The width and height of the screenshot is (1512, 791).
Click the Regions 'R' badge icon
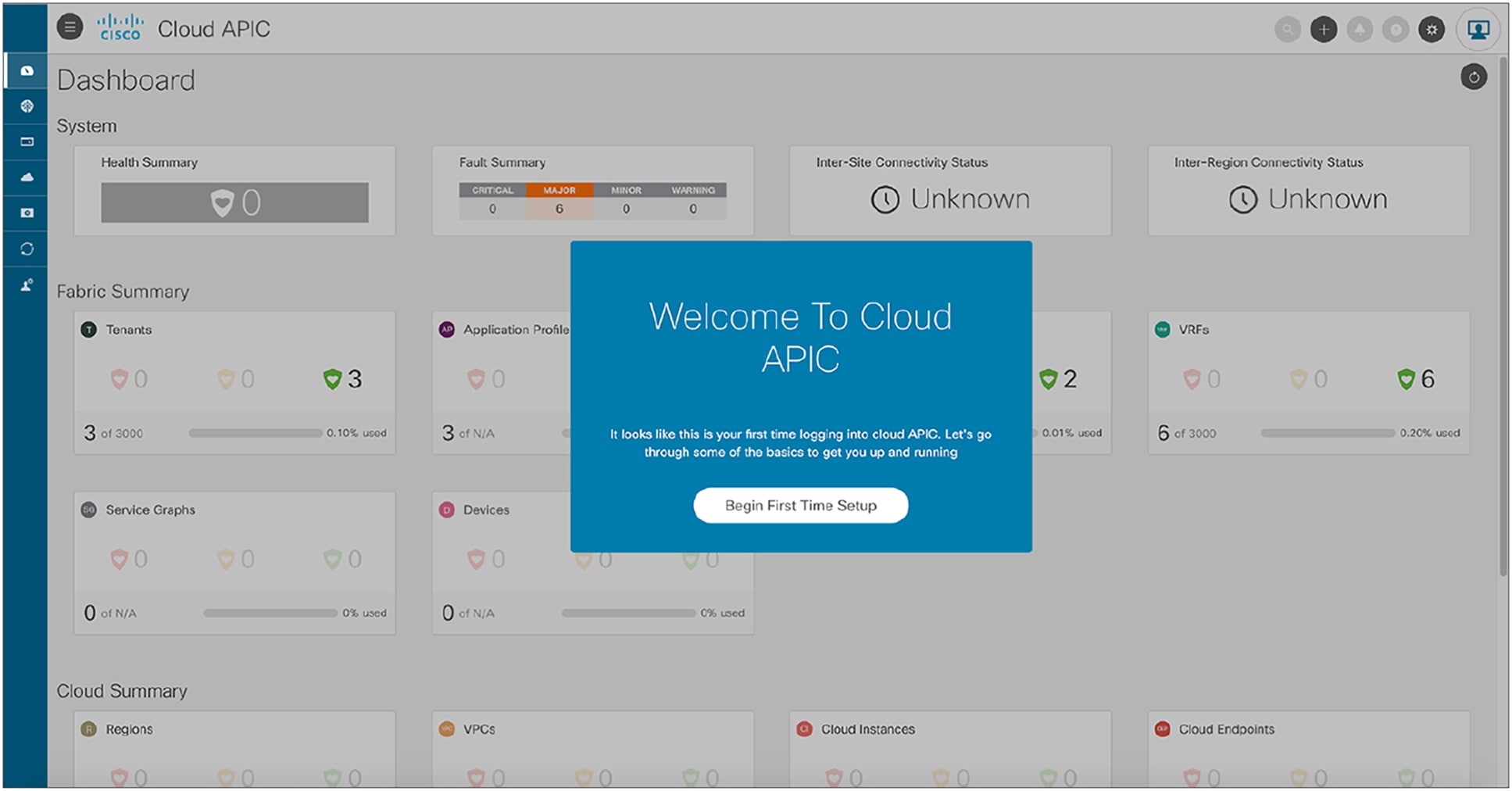[x=89, y=729]
